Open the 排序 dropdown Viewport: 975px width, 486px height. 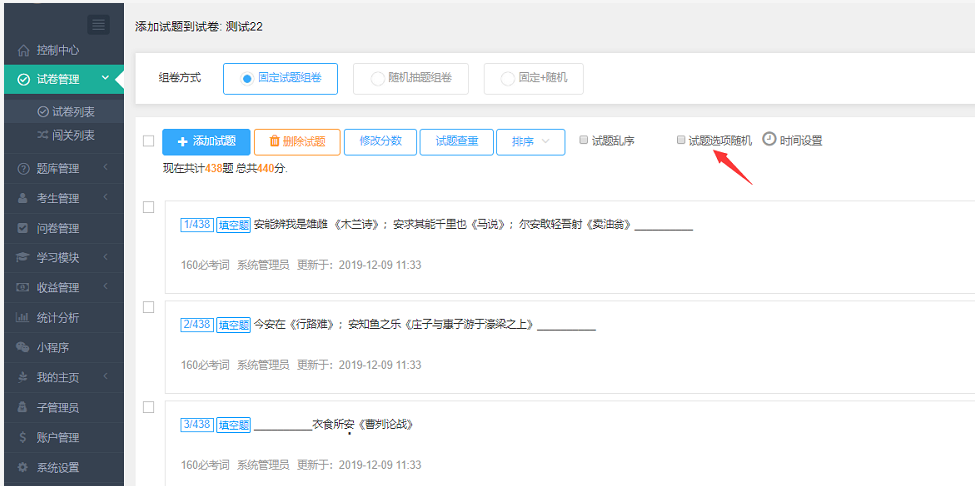coord(530,142)
